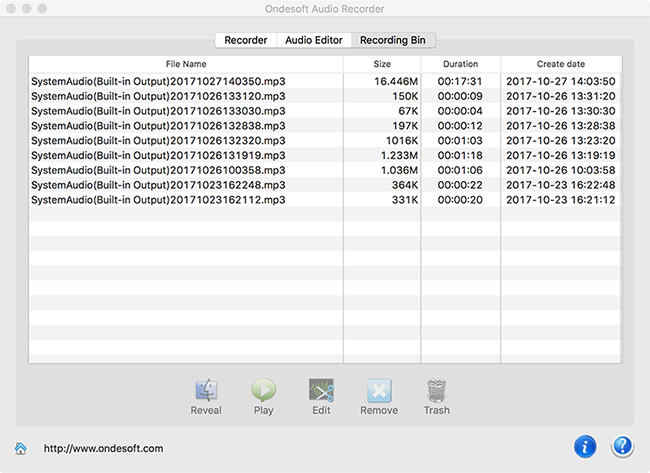
Task: Switch to the Audio Editor tab
Action: point(314,40)
